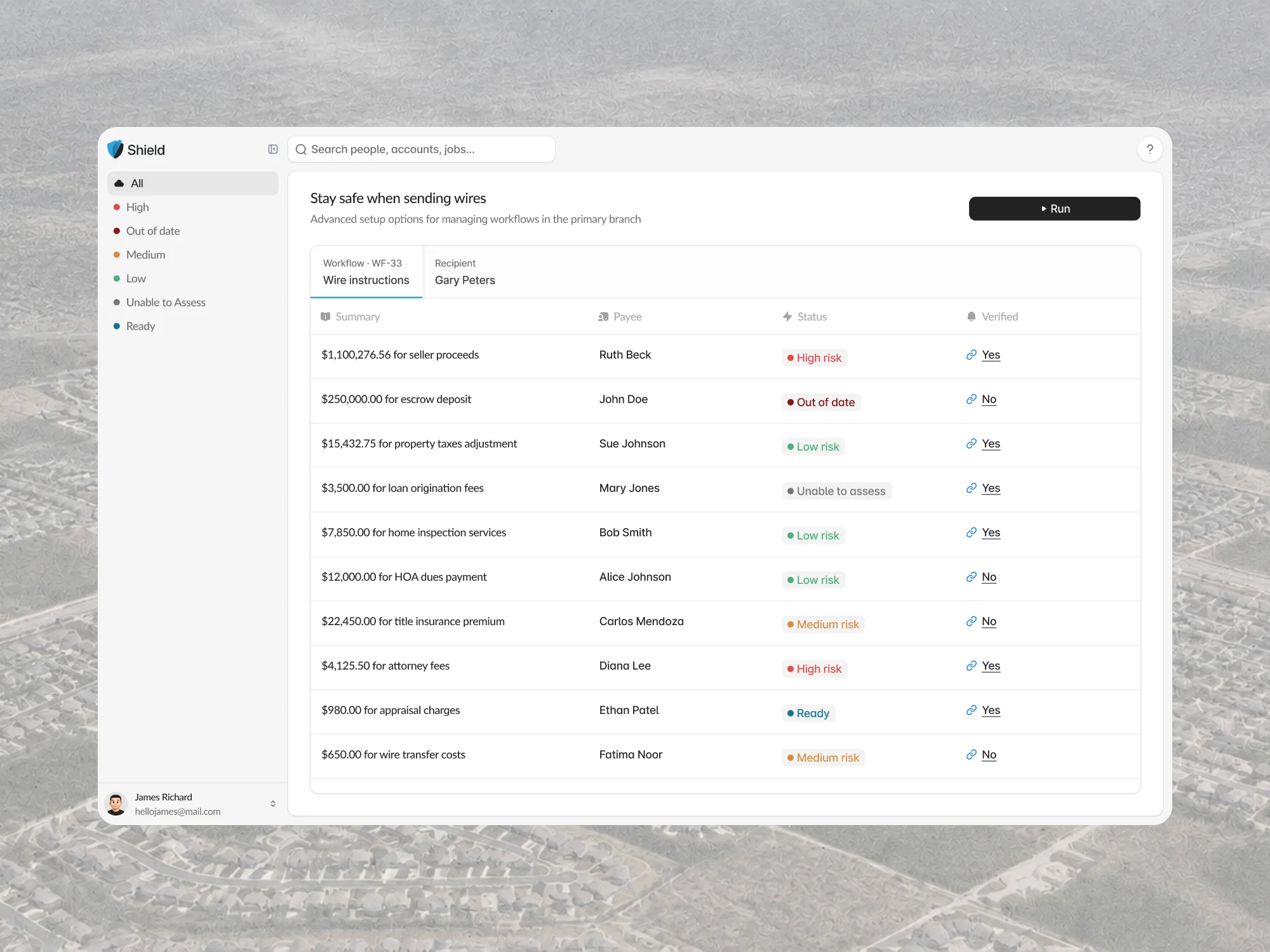Viewport: 1270px width, 952px height.
Task: Filter by High in sidebar
Action: [192, 208]
